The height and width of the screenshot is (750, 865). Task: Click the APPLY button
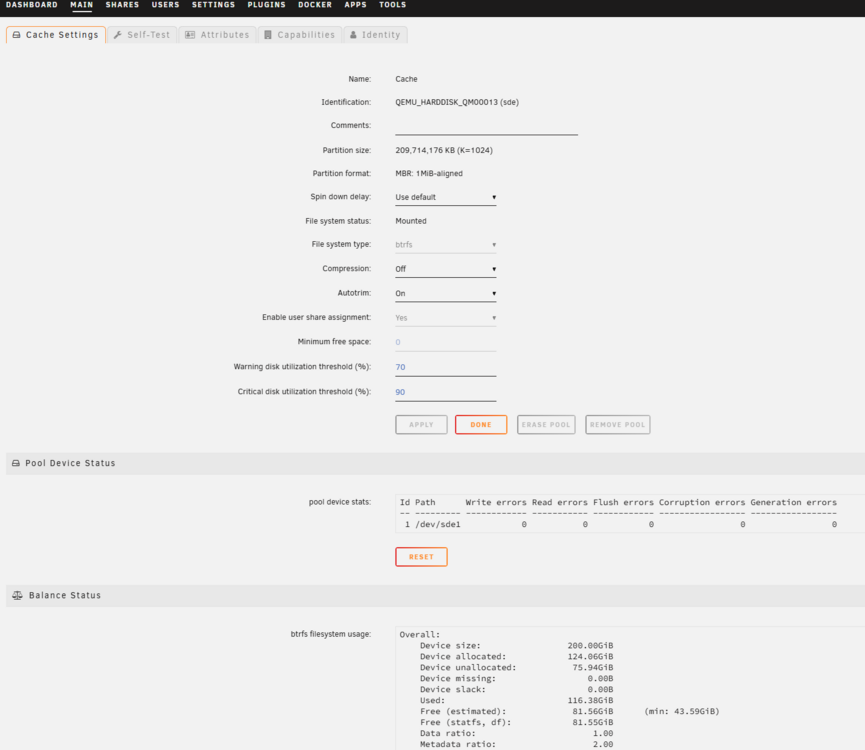pos(421,425)
